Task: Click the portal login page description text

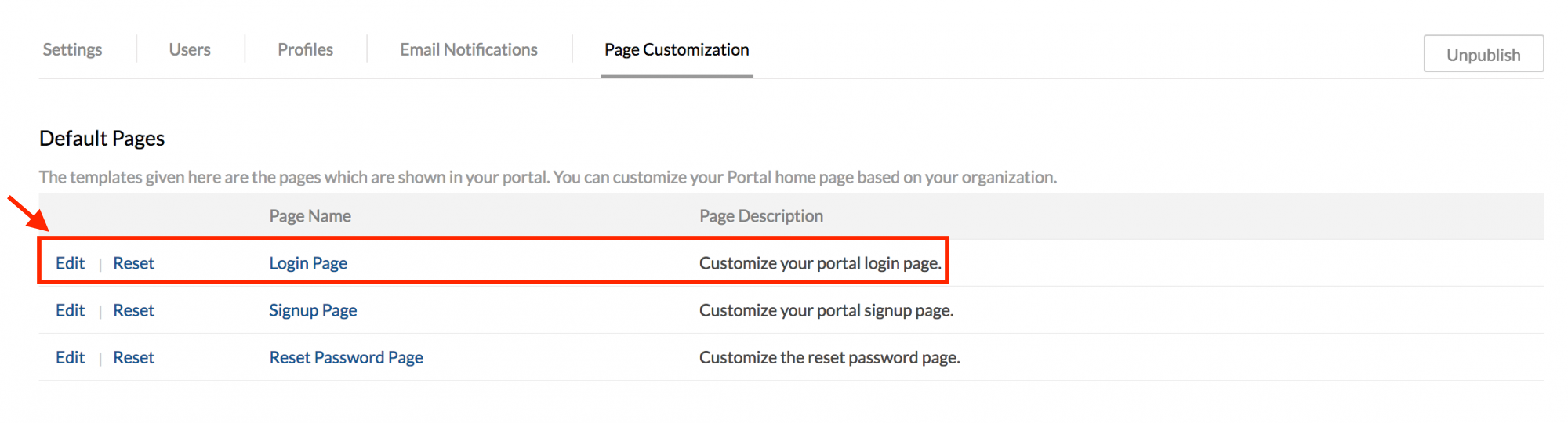Action: pos(820,263)
